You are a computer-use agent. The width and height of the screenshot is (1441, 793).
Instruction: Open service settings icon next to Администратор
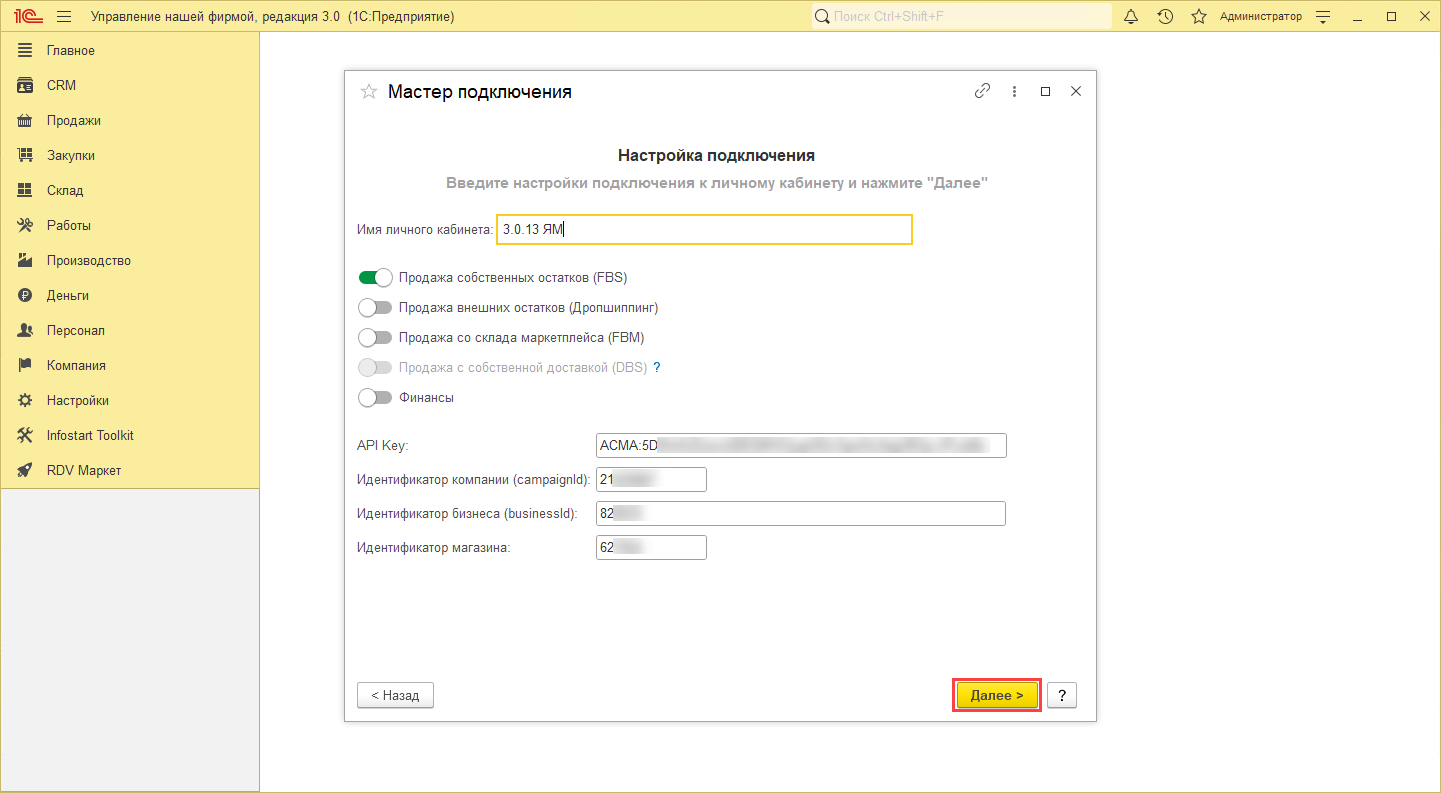[1323, 16]
